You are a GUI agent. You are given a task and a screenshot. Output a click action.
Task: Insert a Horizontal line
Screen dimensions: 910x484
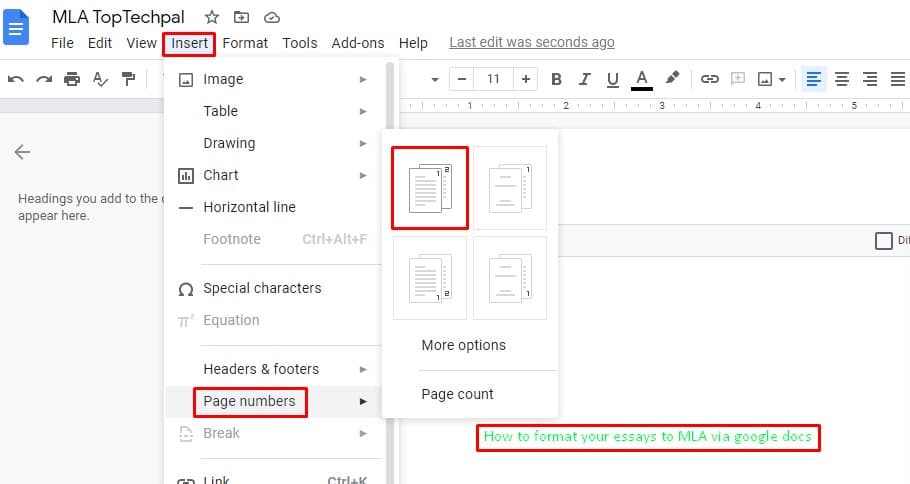point(273,207)
